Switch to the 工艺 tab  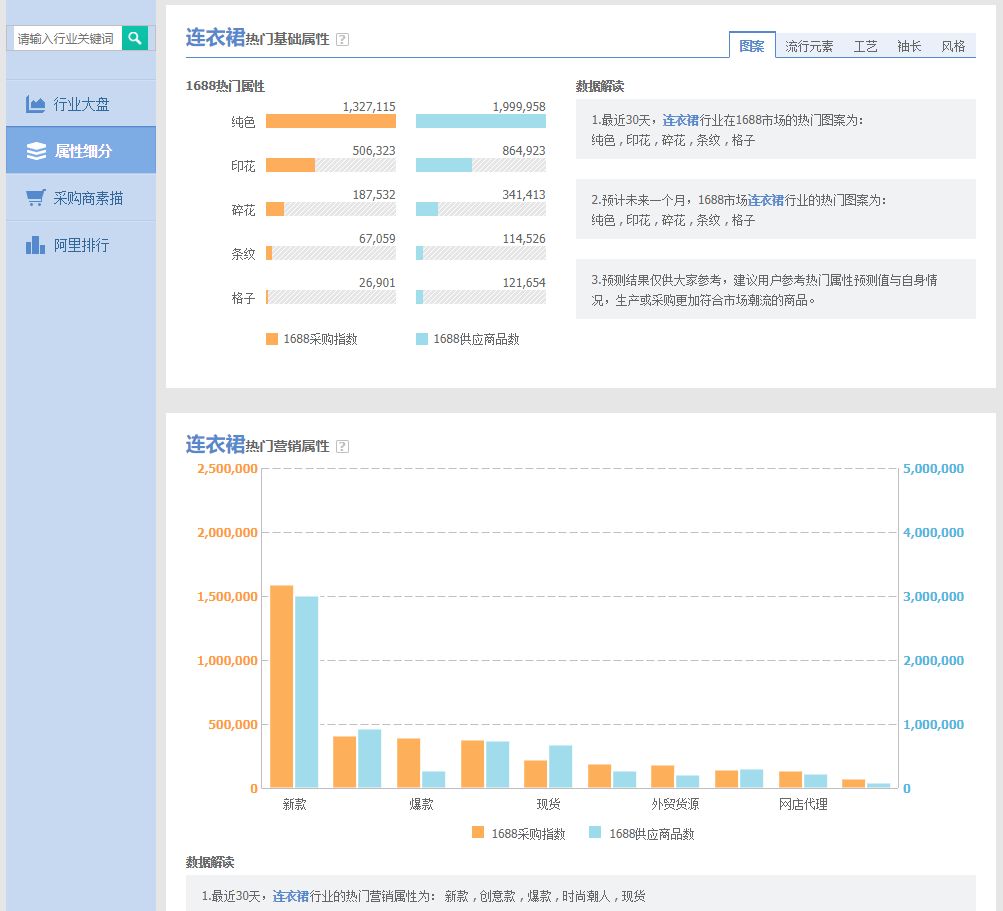pos(864,46)
